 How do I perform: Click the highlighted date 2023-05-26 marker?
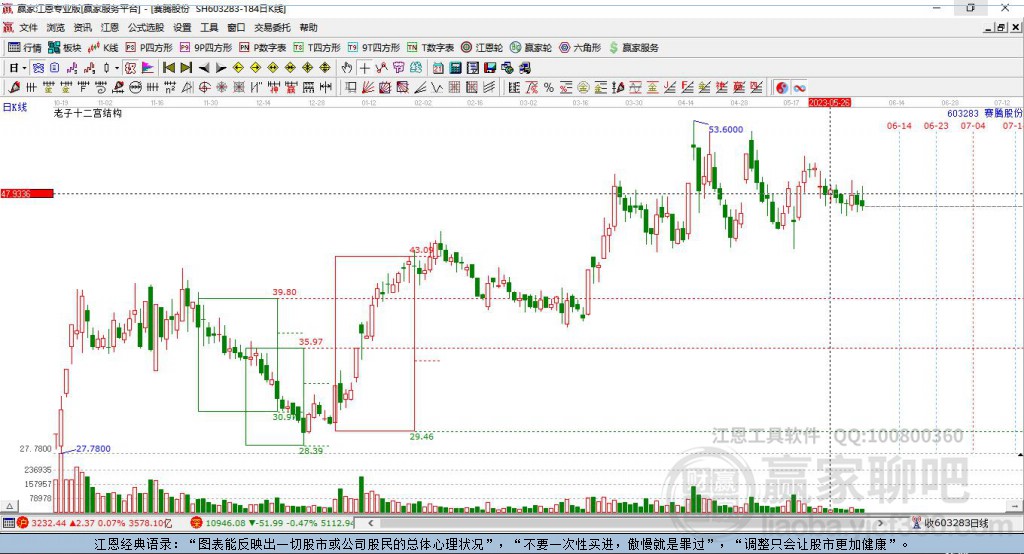pos(829,103)
